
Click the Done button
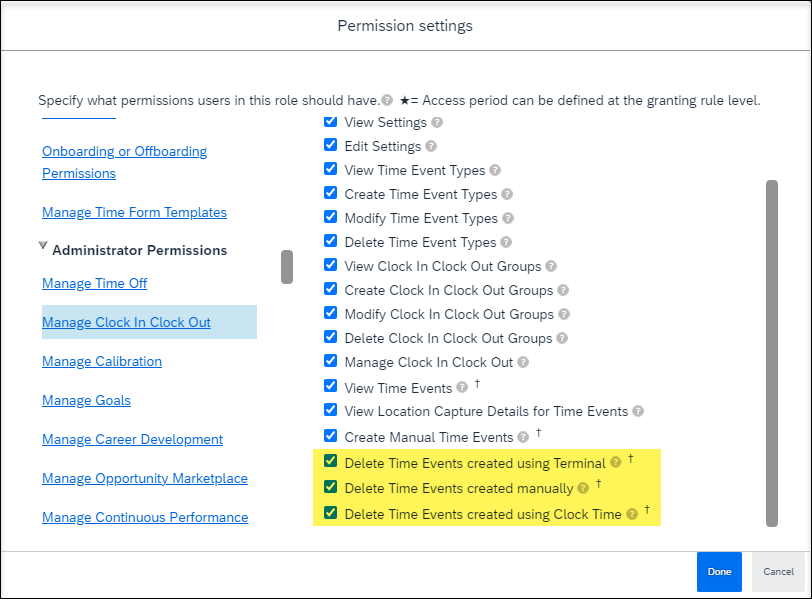click(x=719, y=572)
